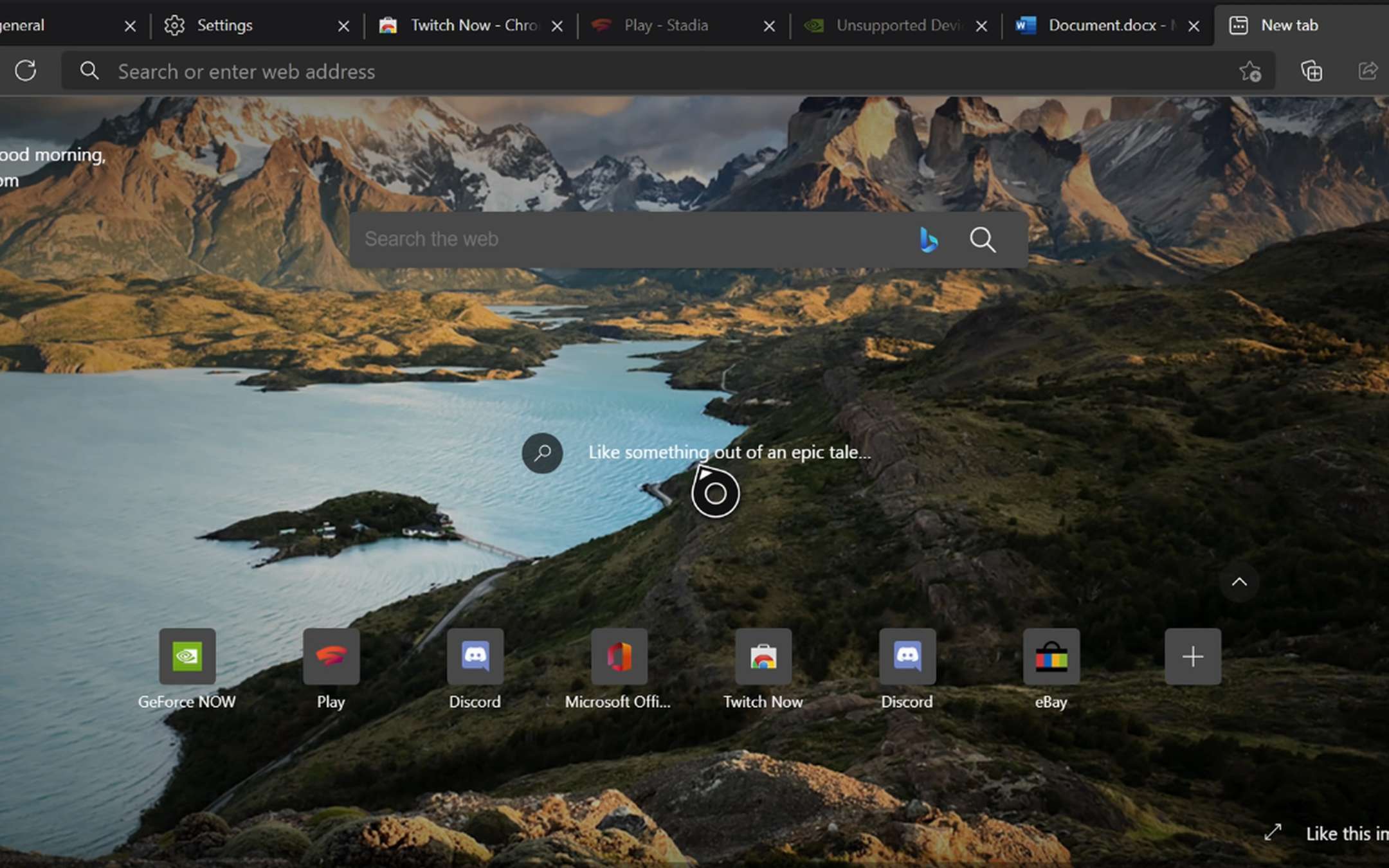This screenshot has height=868, width=1389.
Task: Add a new quick link site
Action: [1193, 656]
